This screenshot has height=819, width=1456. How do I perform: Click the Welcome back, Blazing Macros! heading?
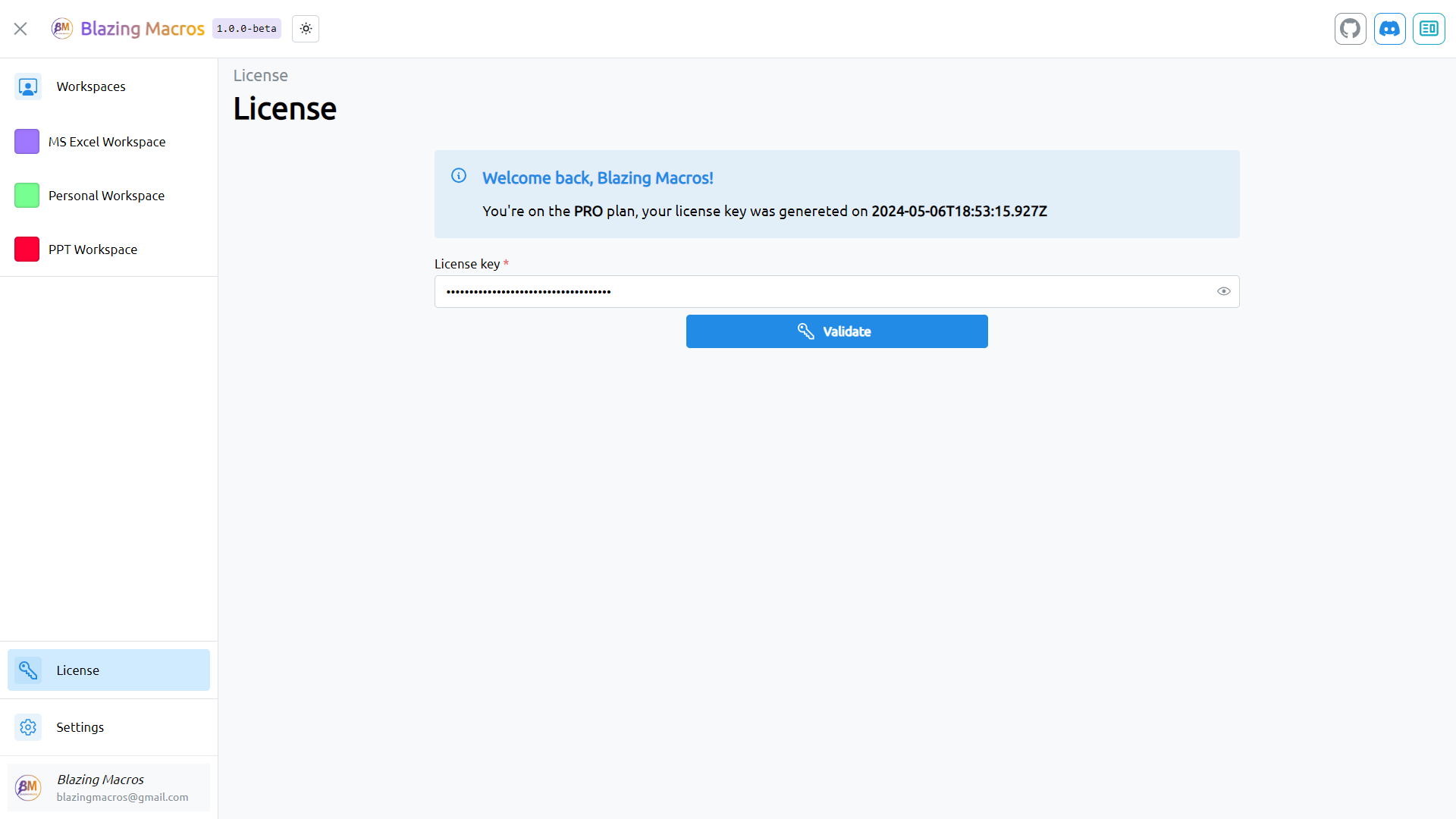pyautogui.click(x=598, y=178)
